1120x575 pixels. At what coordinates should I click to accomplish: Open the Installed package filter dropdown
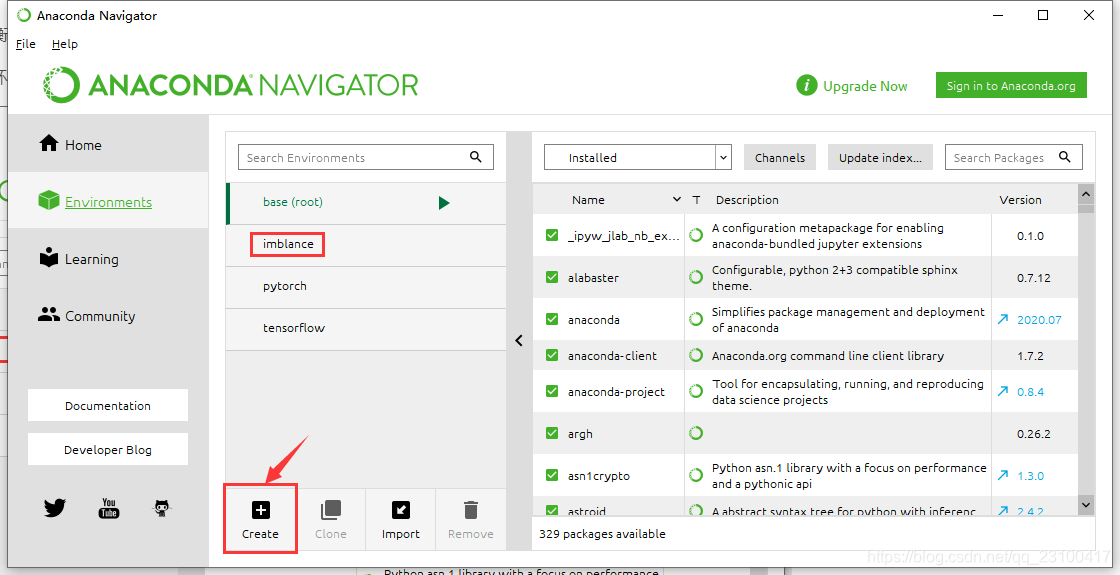[x=637, y=157]
